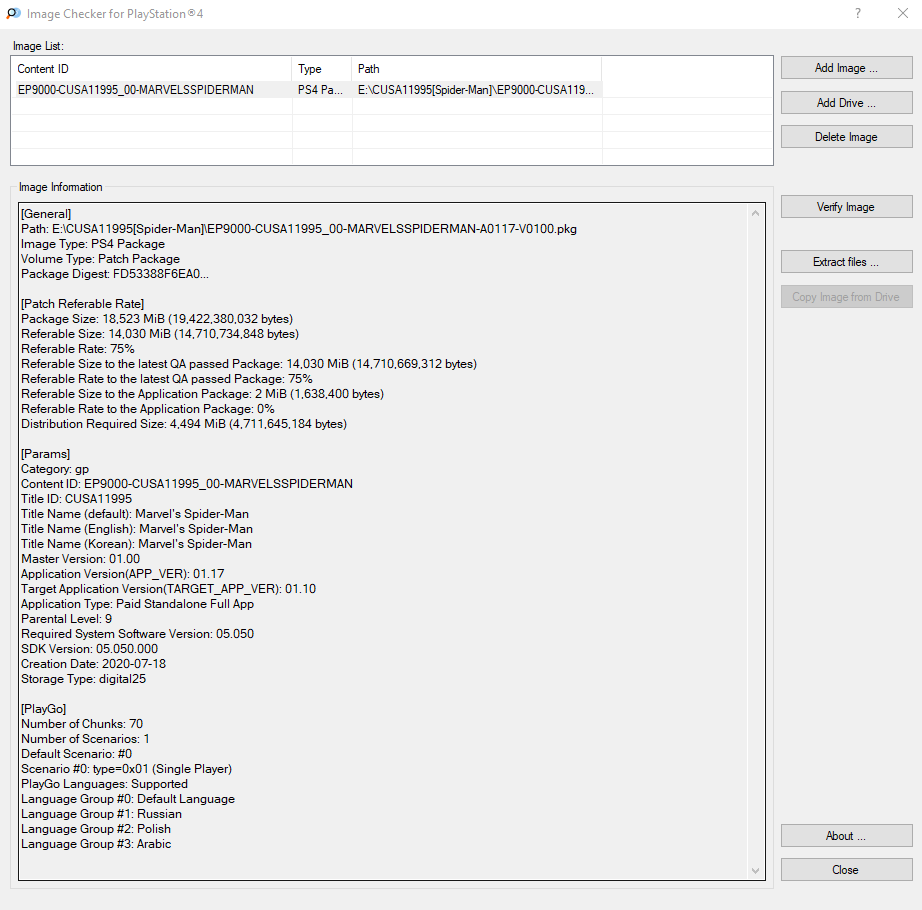
Task: Click 'Application Type: Paid Standalone Full App'
Action: 138,604
